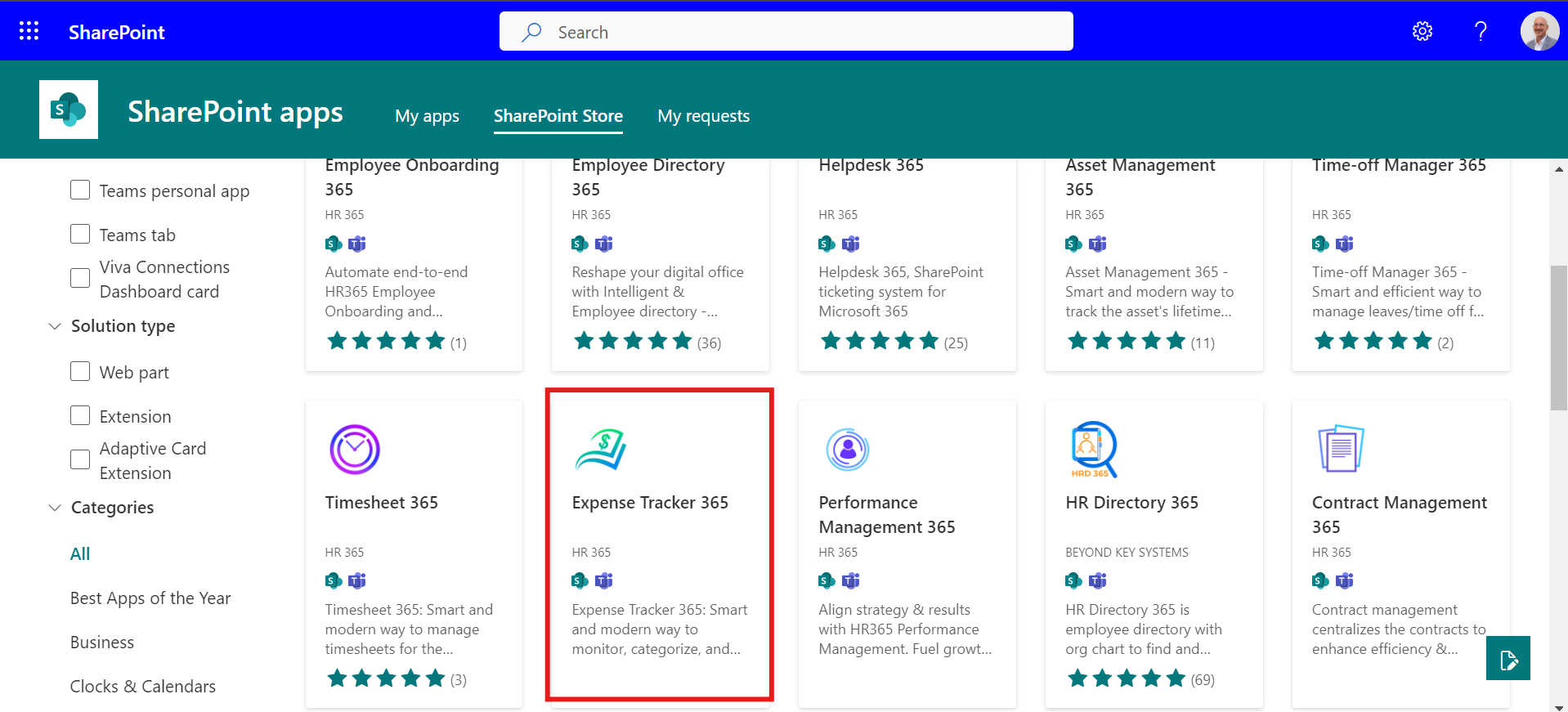Viewport: 1568px width, 712px height.
Task: Go to SharePoint home link in header
Action: click(x=117, y=32)
